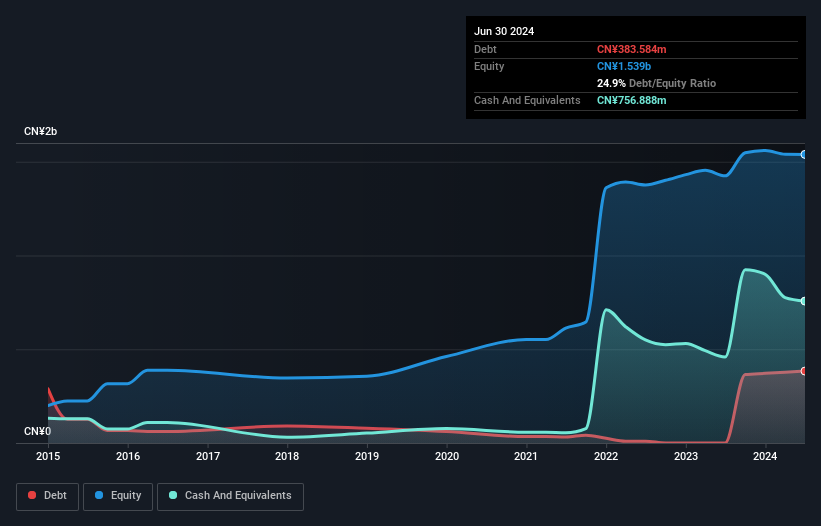Click the blue Equity legend dot

pos(99,495)
